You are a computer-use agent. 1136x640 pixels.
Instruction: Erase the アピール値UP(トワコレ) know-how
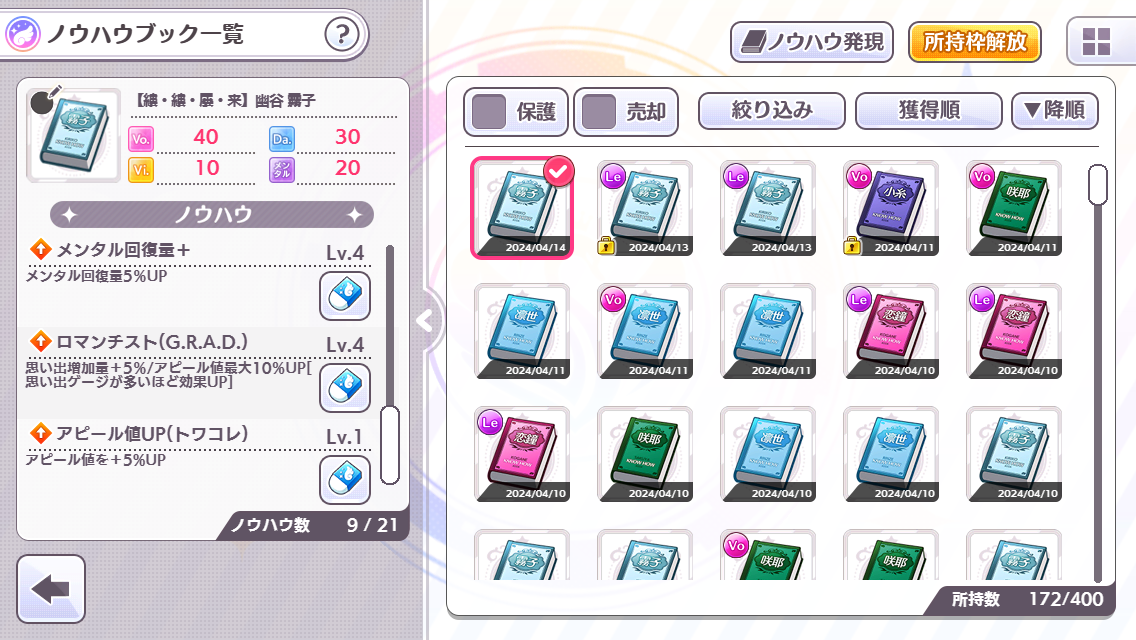coord(345,480)
